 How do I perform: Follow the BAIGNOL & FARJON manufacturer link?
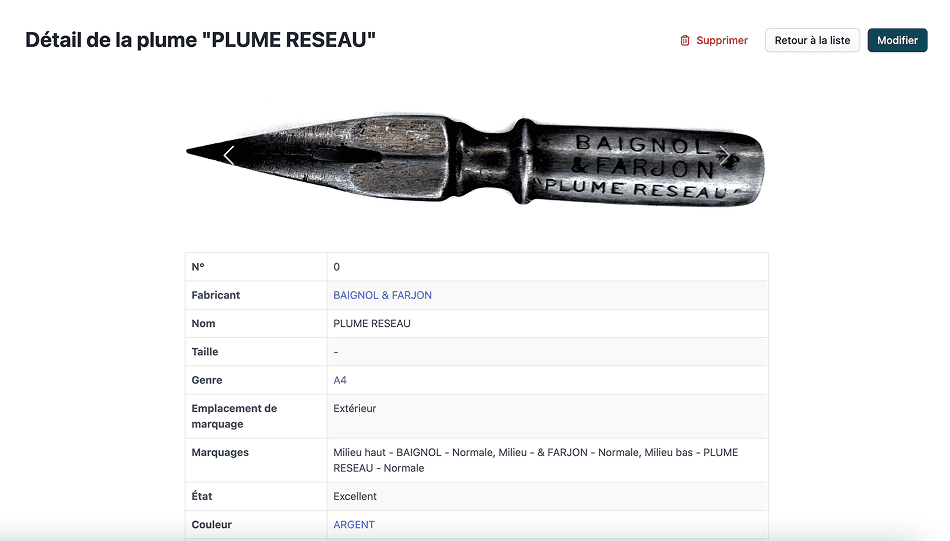tap(382, 295)
